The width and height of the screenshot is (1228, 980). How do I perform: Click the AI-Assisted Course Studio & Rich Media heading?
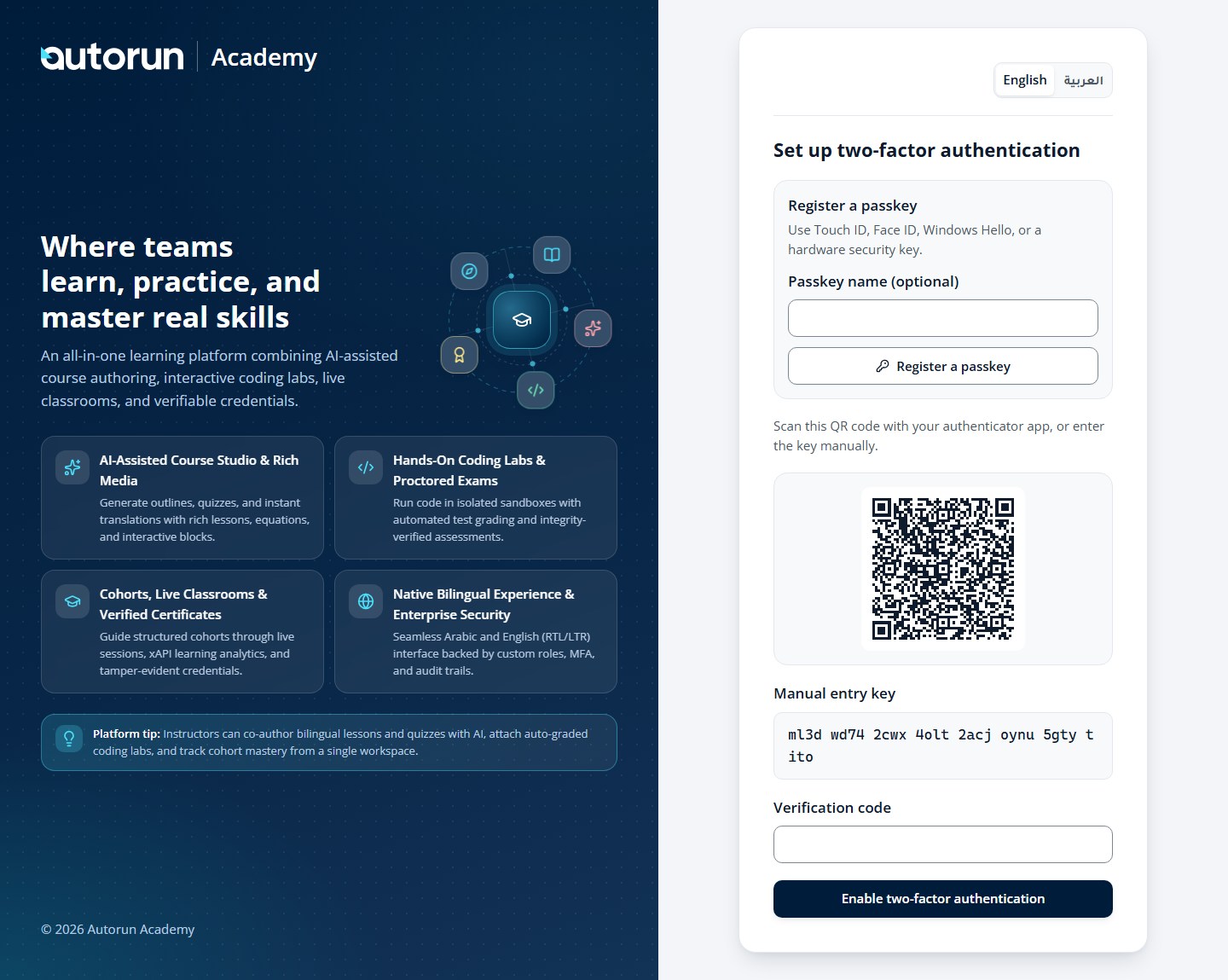200,470
